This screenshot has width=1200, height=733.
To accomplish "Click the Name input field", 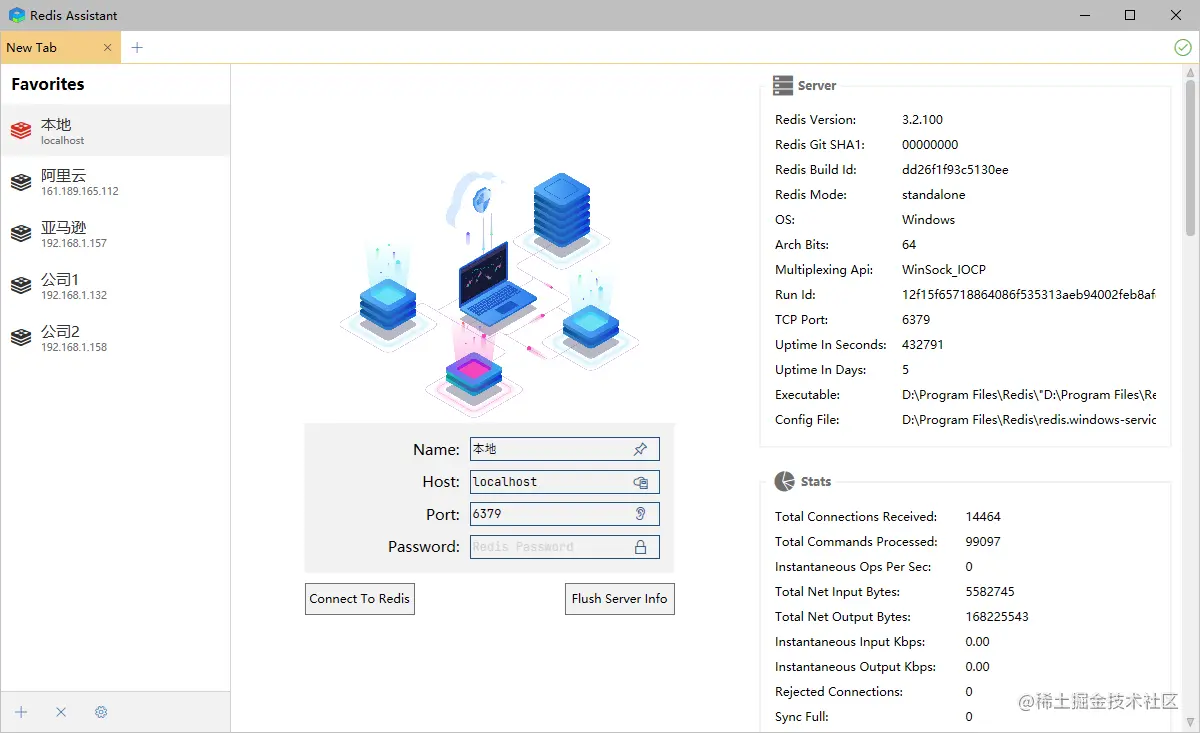I will [x=565, y=449].
